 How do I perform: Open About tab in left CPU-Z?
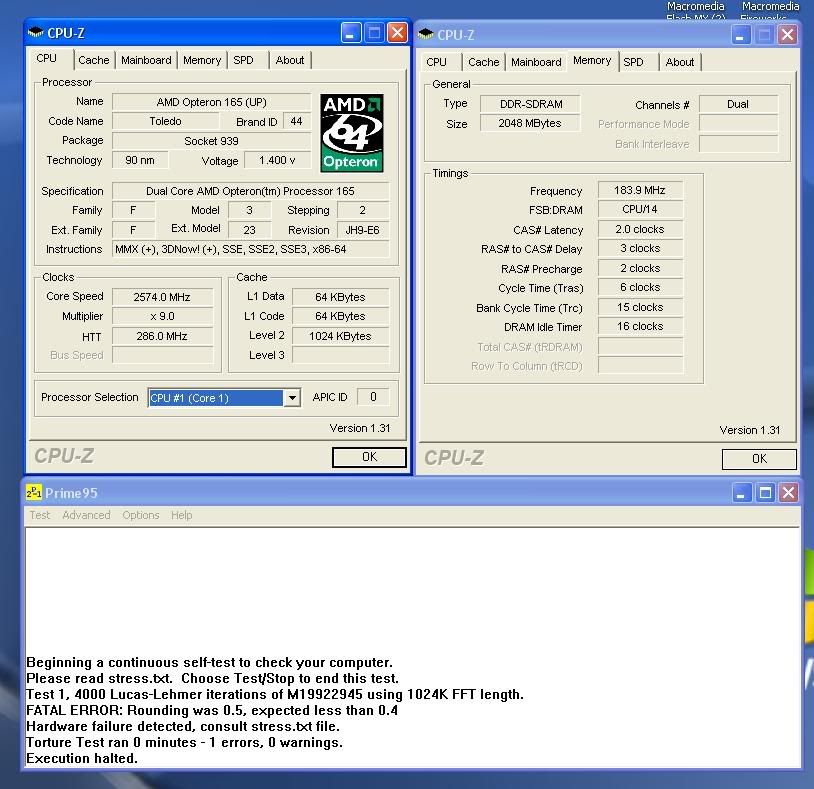coord(290,60)
